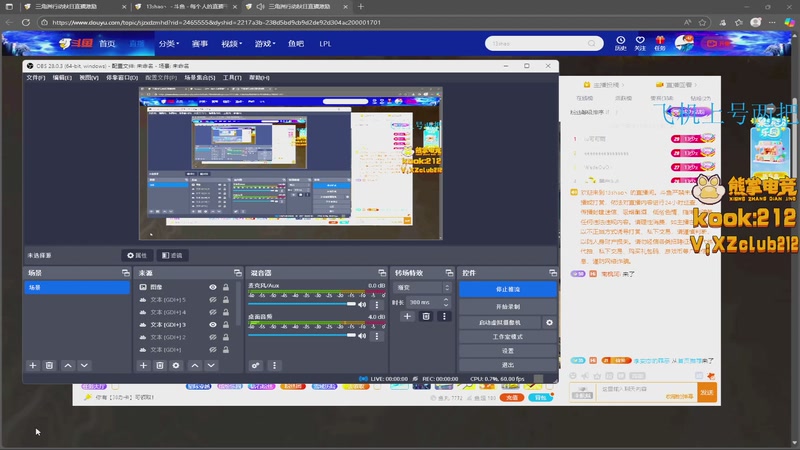Adjust the 麦克风/Aux volume slider
Viewport: 800px width, 450px height.
(302, 304)
